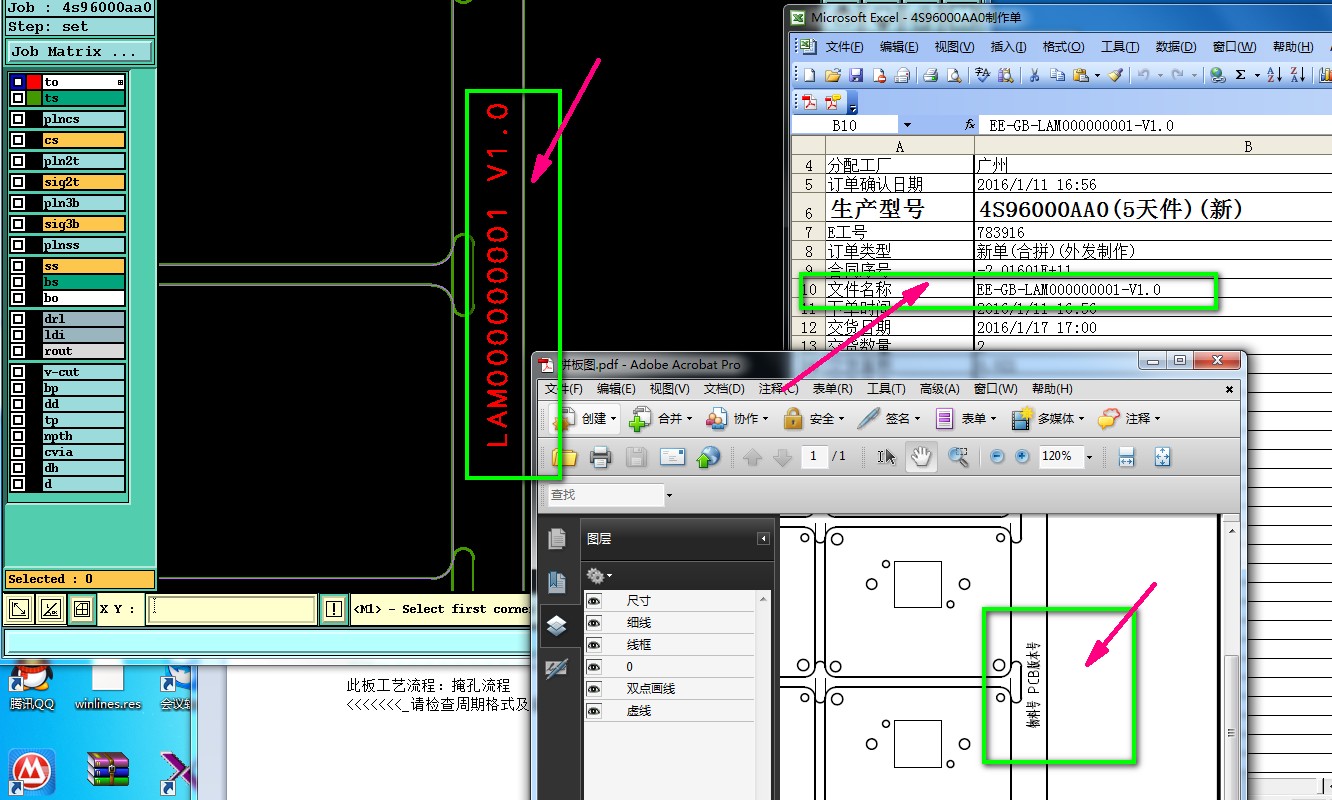Toggle visibility of 尺寸 layer

point(594,601)
